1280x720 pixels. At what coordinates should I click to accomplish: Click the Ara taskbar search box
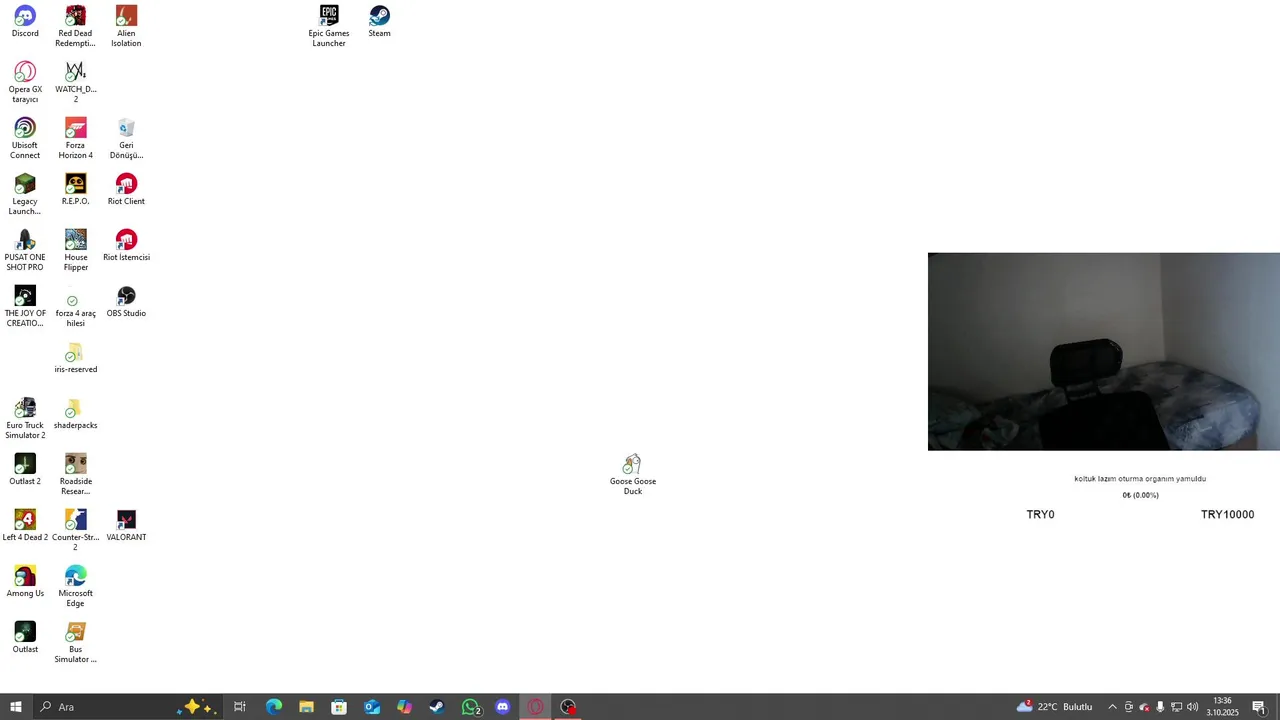tap(128, 707)
